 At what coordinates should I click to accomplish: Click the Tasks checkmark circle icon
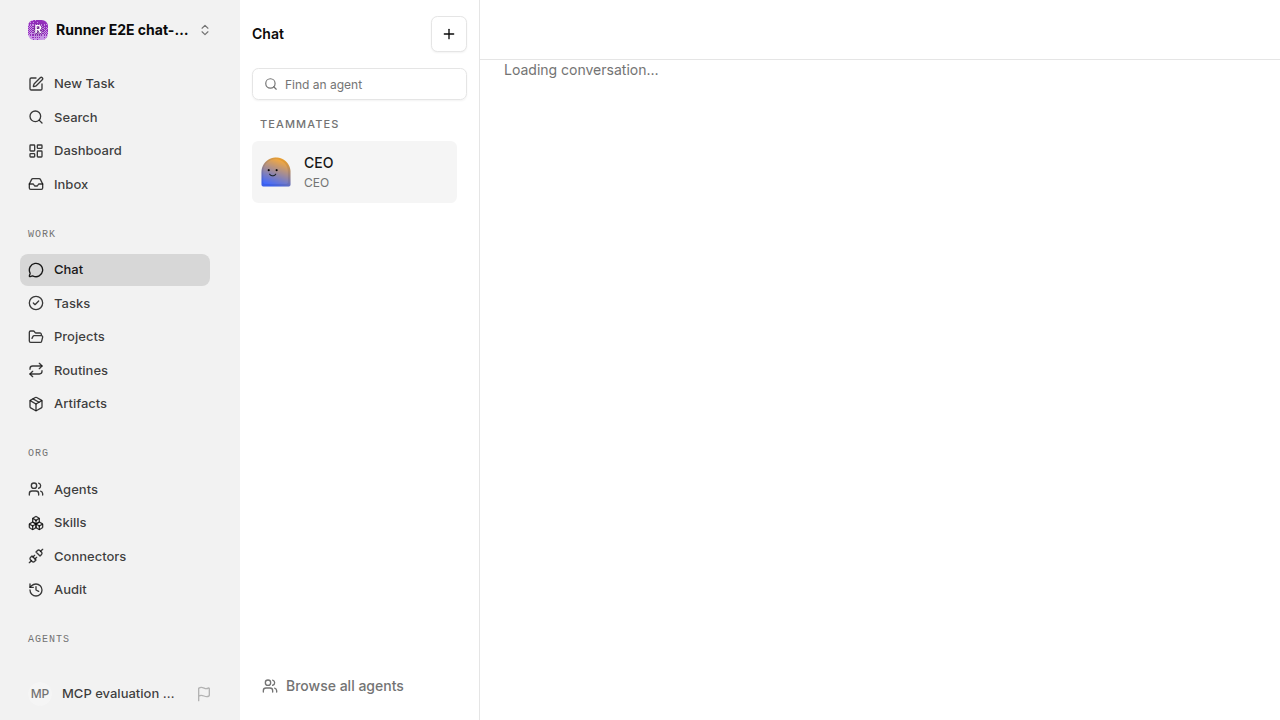(x=36, y=304)
